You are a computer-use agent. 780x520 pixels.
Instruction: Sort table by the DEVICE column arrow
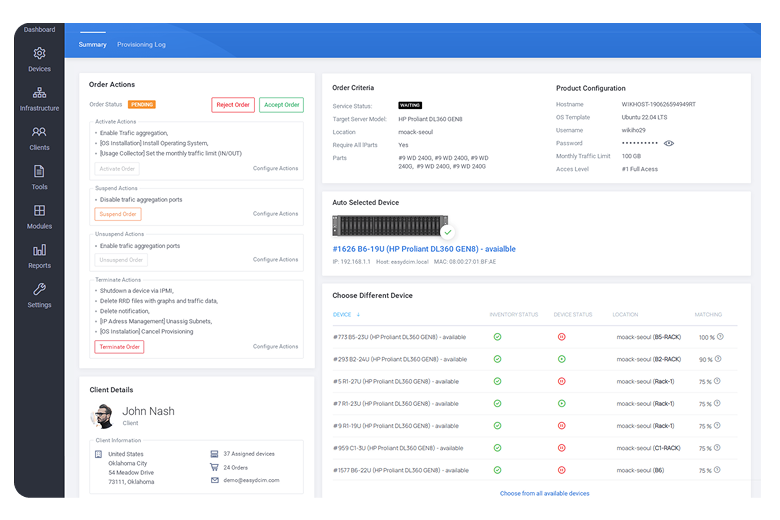pyautogui.click(x=358, y=314)
